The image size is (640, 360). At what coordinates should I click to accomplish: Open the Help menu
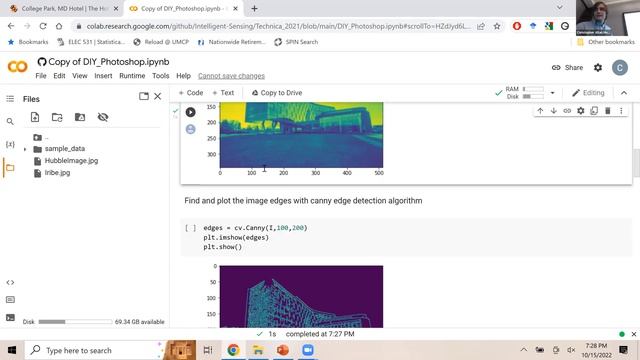pos(183,76)
